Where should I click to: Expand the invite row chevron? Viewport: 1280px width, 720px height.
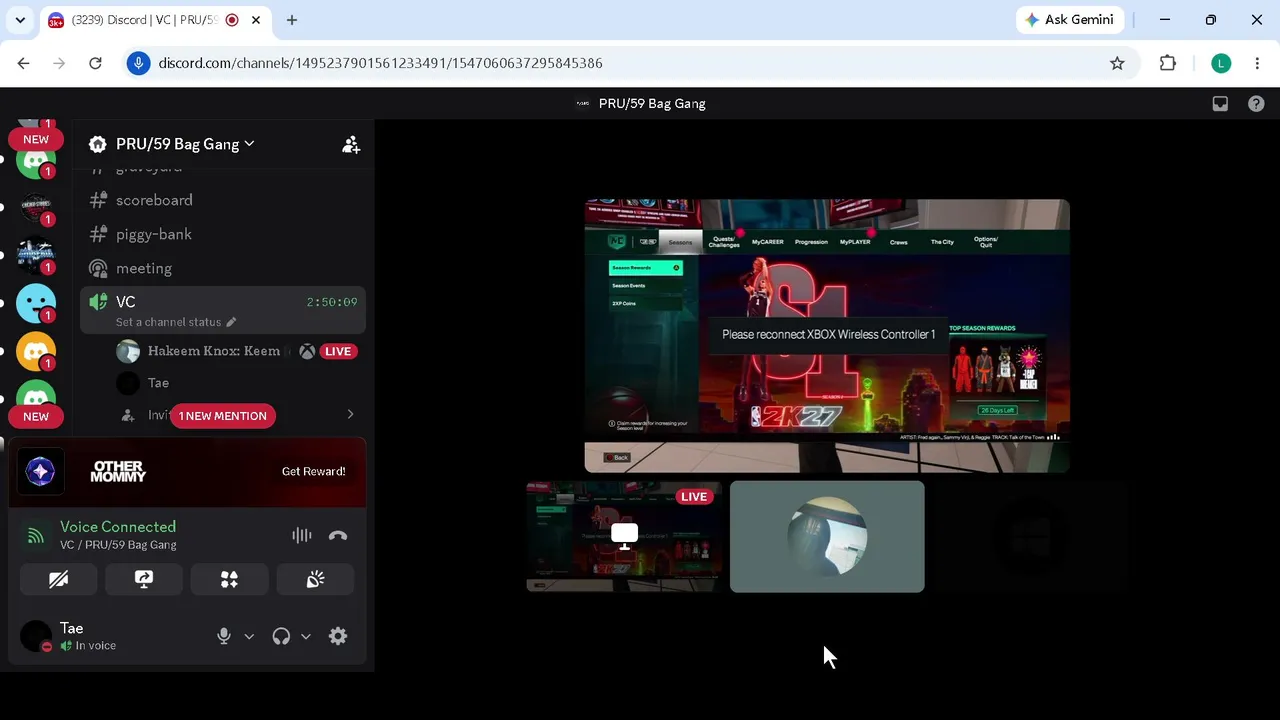(x=350, y=414)
